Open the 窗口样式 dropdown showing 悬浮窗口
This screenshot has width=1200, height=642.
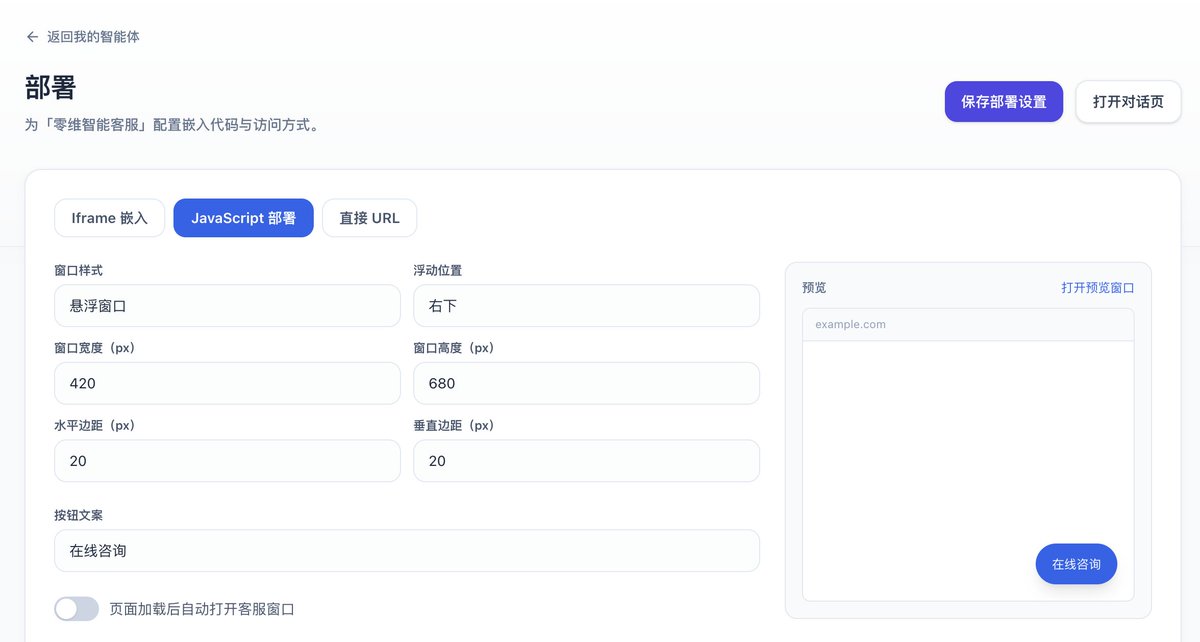pos(227,306)
